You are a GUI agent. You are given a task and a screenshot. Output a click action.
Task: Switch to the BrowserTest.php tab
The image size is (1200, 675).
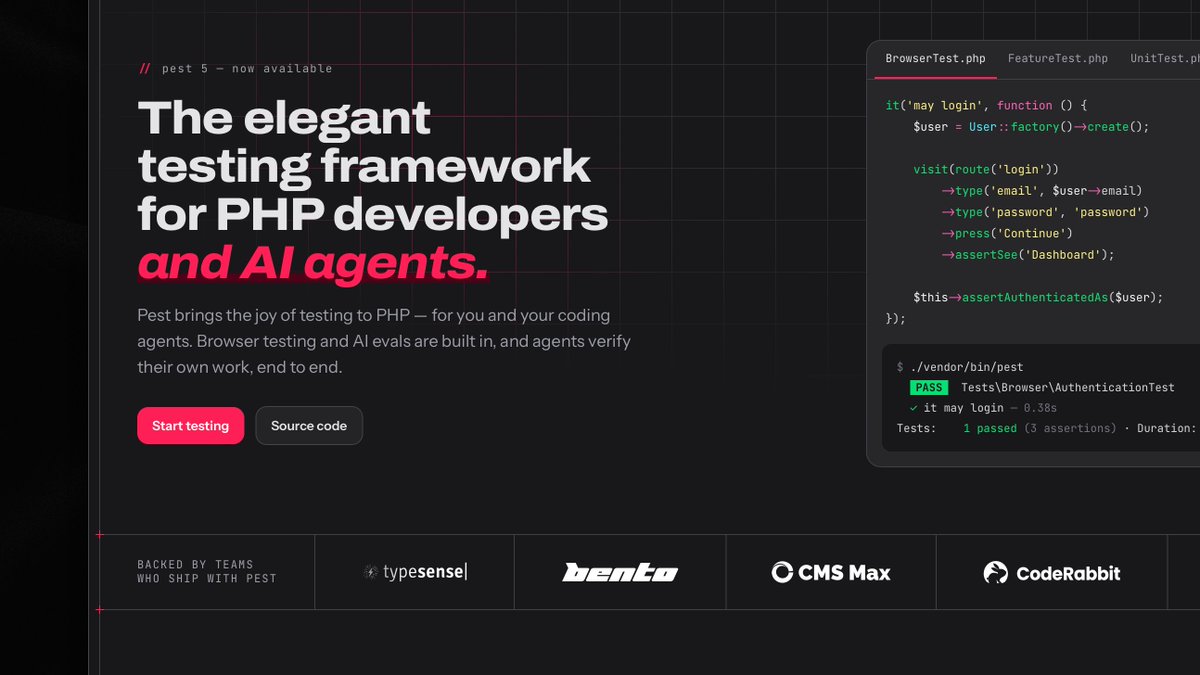tap(936, 58)
